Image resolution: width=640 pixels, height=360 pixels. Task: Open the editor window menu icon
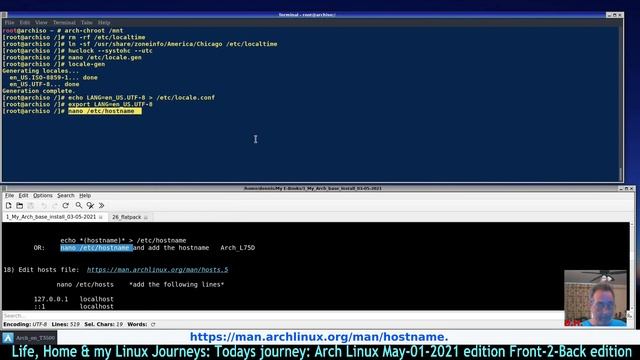(4, 189)
